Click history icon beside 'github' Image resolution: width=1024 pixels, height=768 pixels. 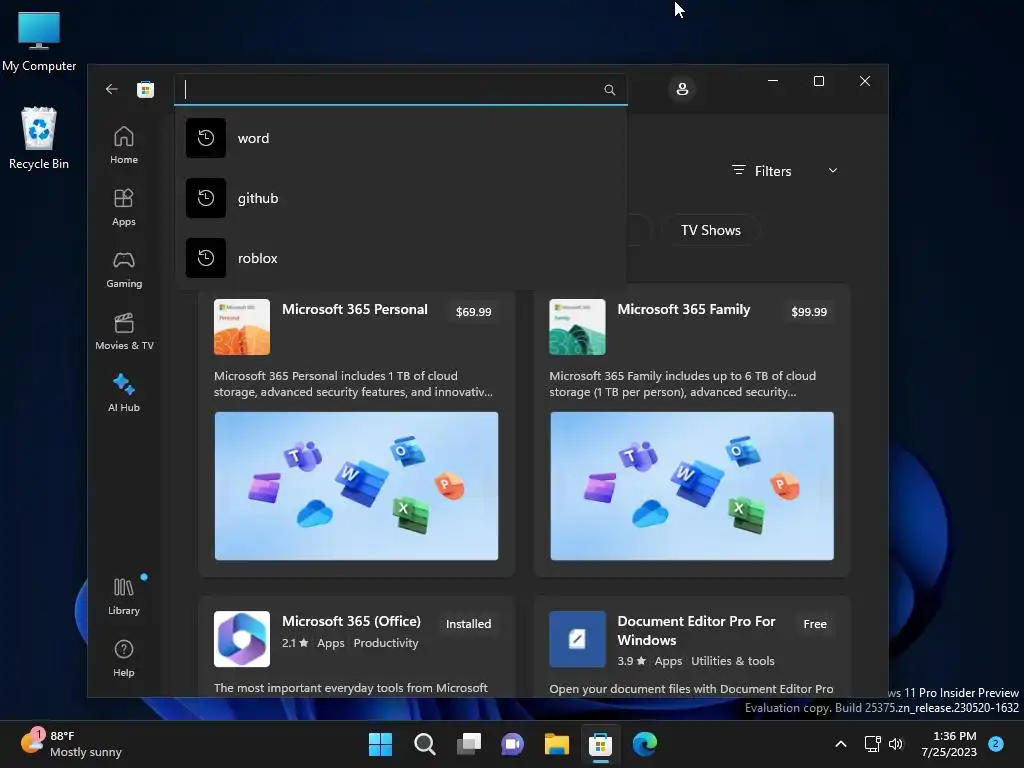click(x=206, y=198)
